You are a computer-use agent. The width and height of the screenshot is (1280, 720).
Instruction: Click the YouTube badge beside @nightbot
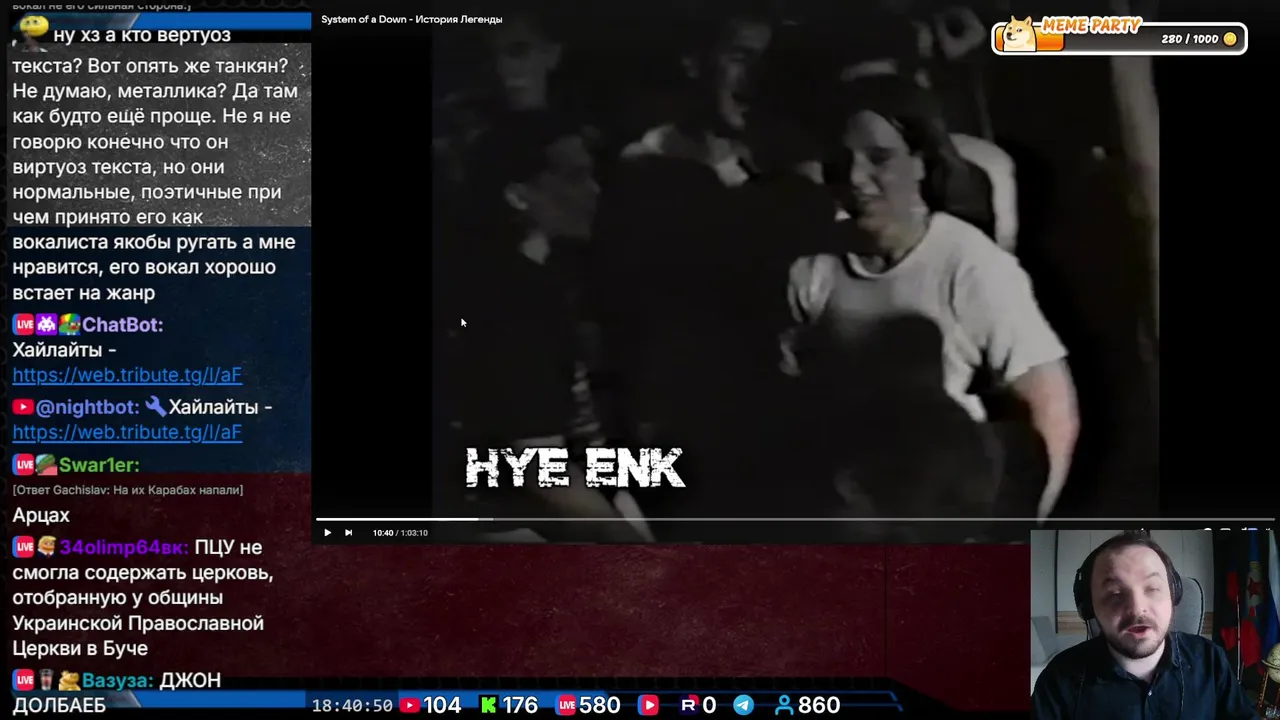point(22,408)
